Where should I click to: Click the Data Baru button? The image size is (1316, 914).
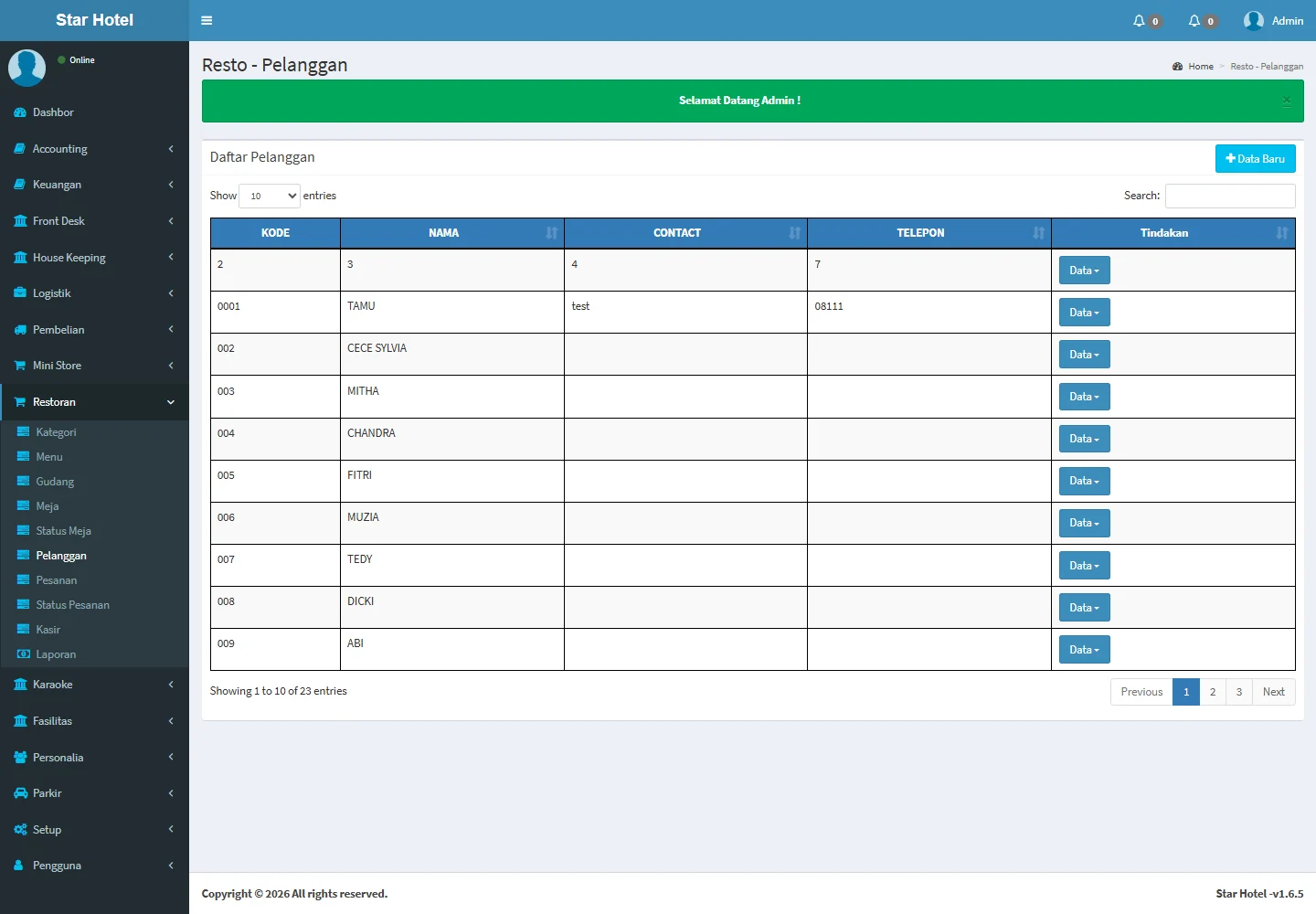tap(1255, 159)
